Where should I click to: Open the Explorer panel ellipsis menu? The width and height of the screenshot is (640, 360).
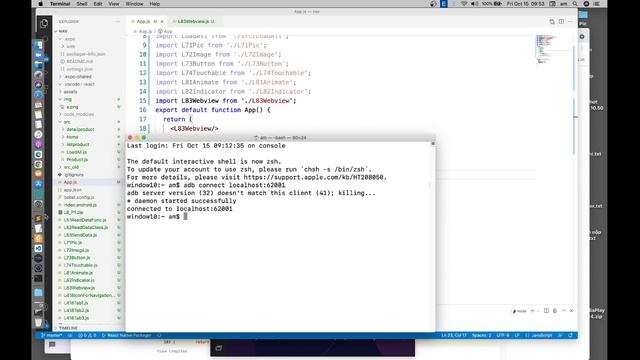(x=118, y=21)
